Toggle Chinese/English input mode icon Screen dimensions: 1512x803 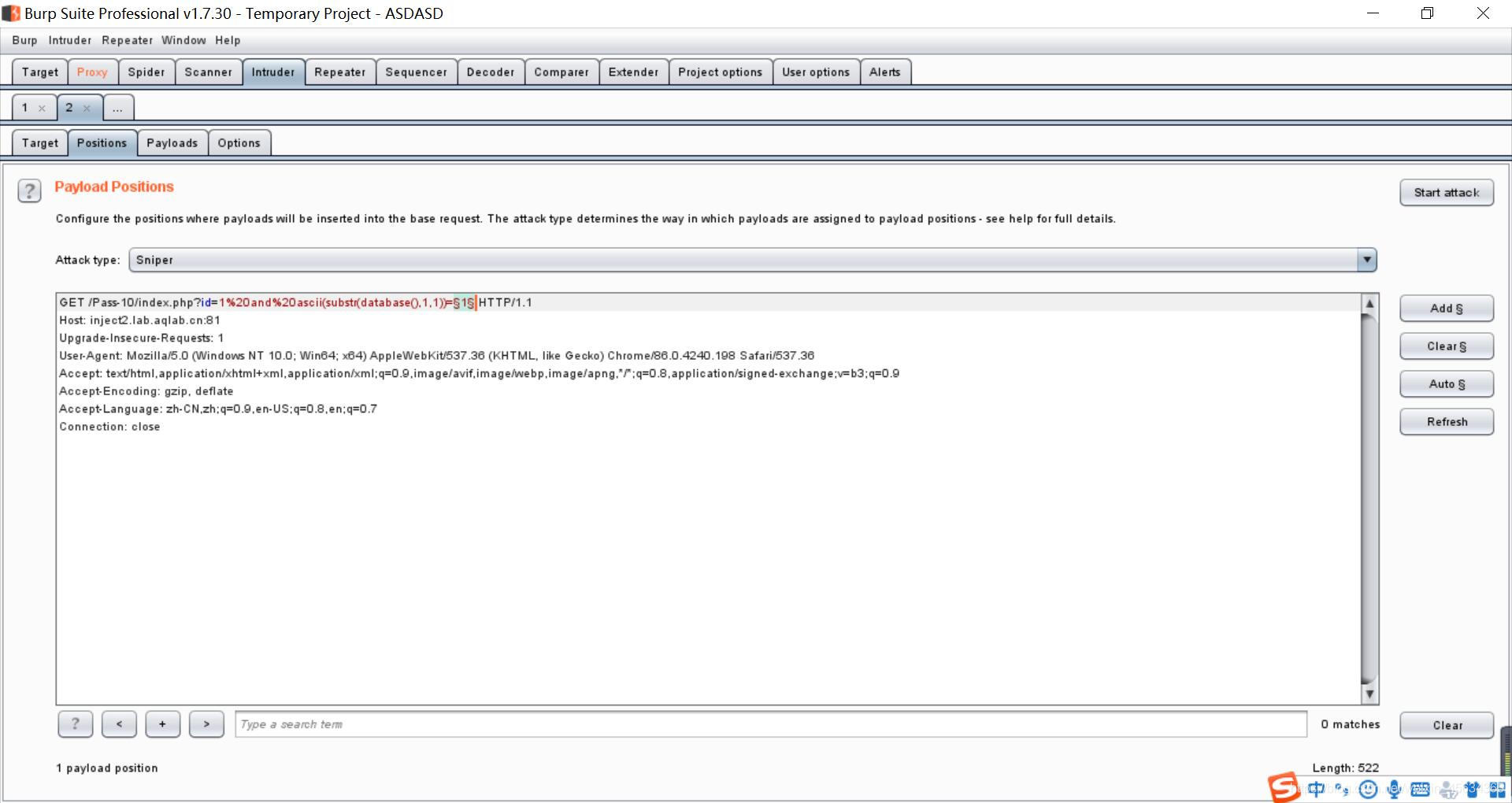1316,789
